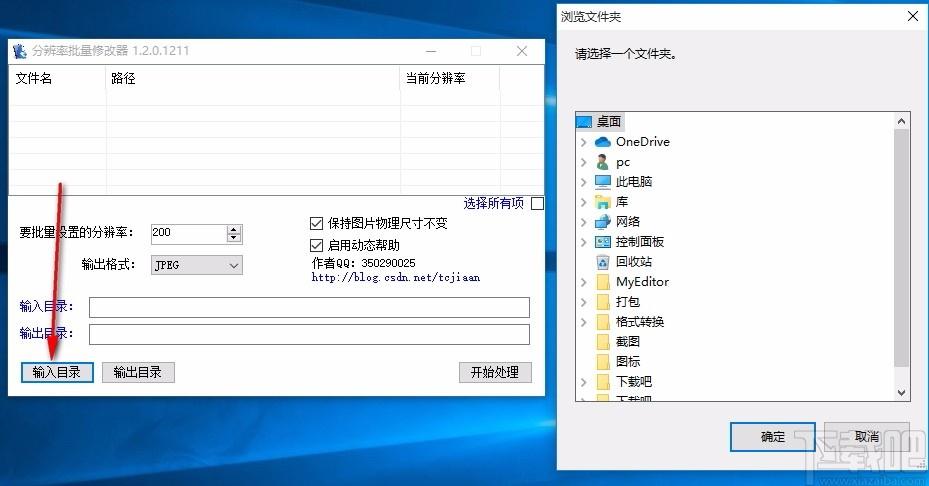Click the pc user icon
The image size is (929, 486).
(x=603, y=162)
